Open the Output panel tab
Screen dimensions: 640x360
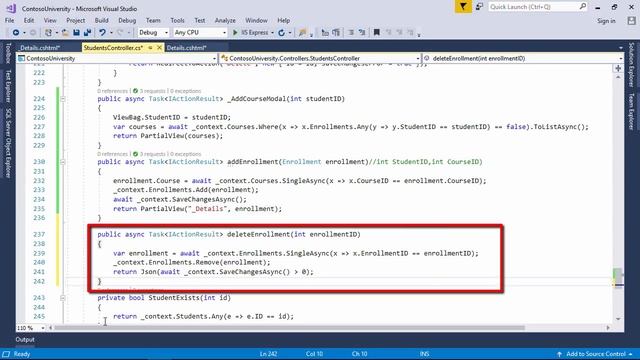tap(25, 340)
